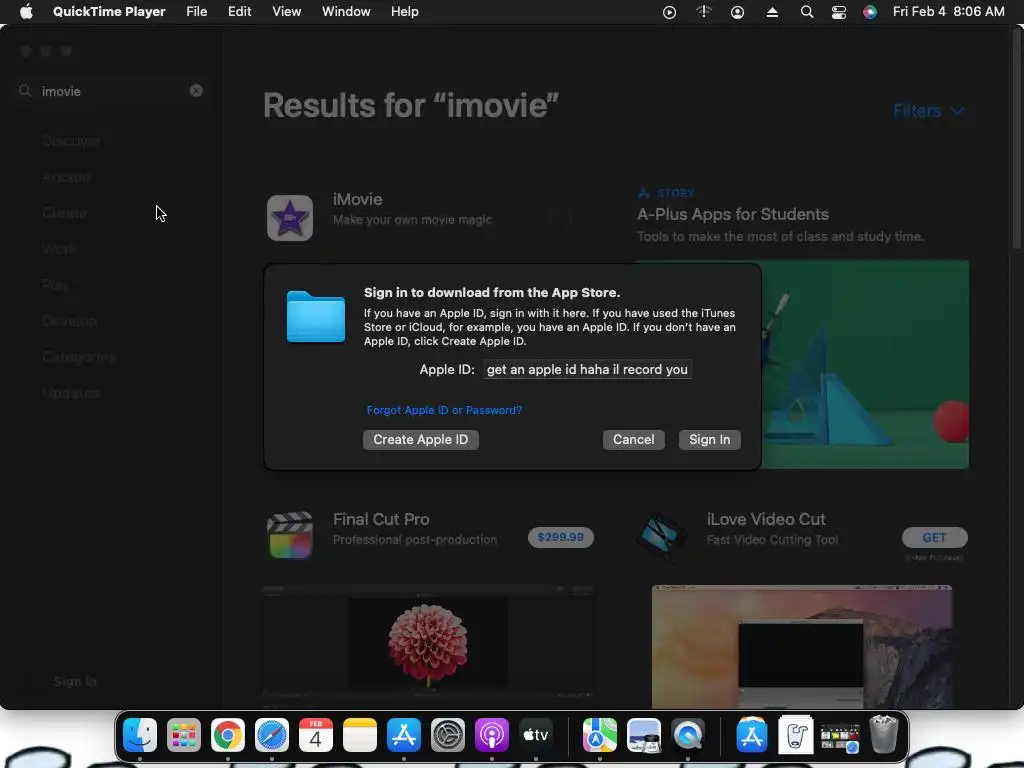1024x768 pixels.
Task: Open Calendar from the Dock
Action: pyautogui.click(x=315, y=735)
